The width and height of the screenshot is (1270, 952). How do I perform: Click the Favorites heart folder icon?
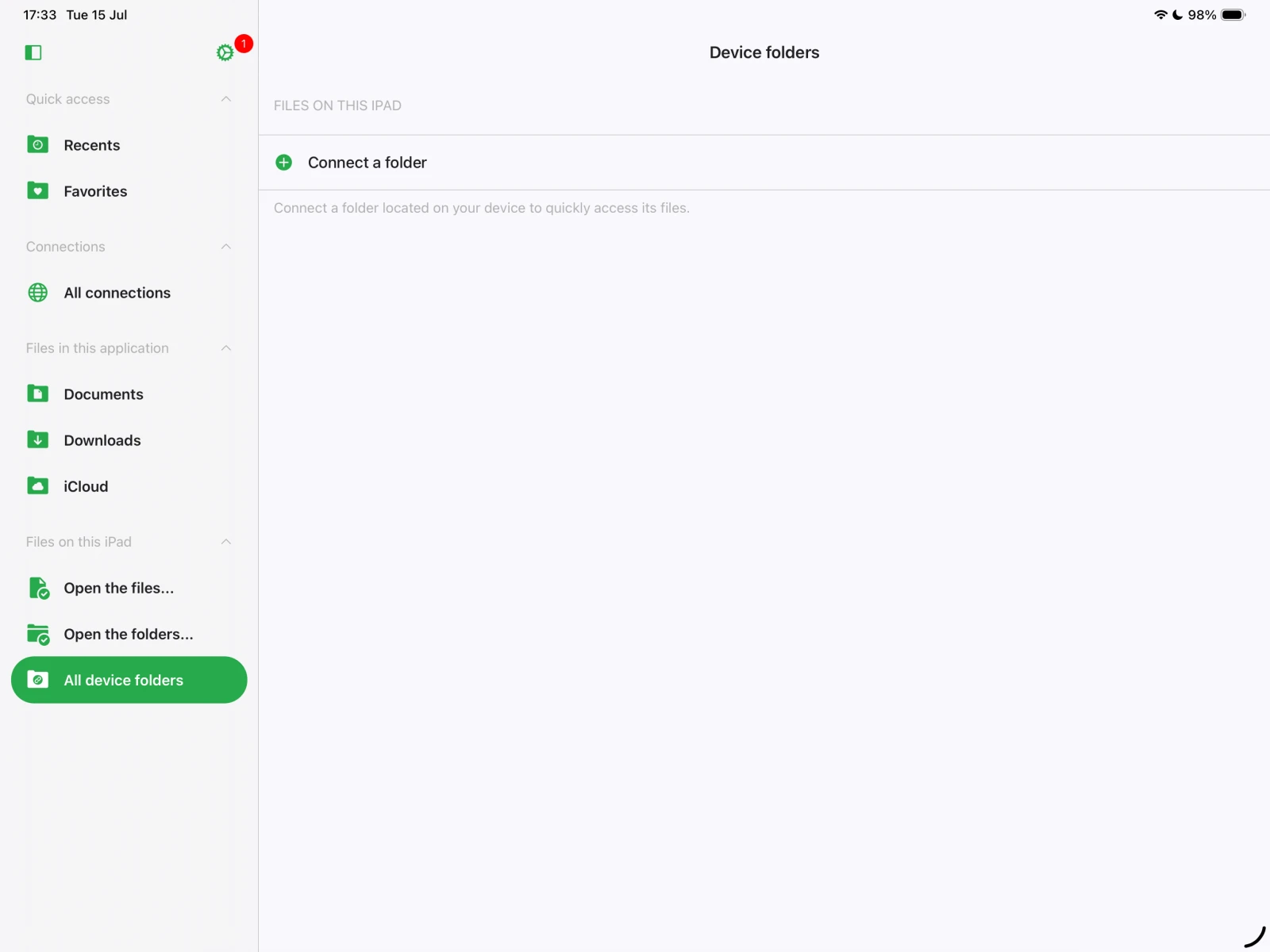pos(37,191)
